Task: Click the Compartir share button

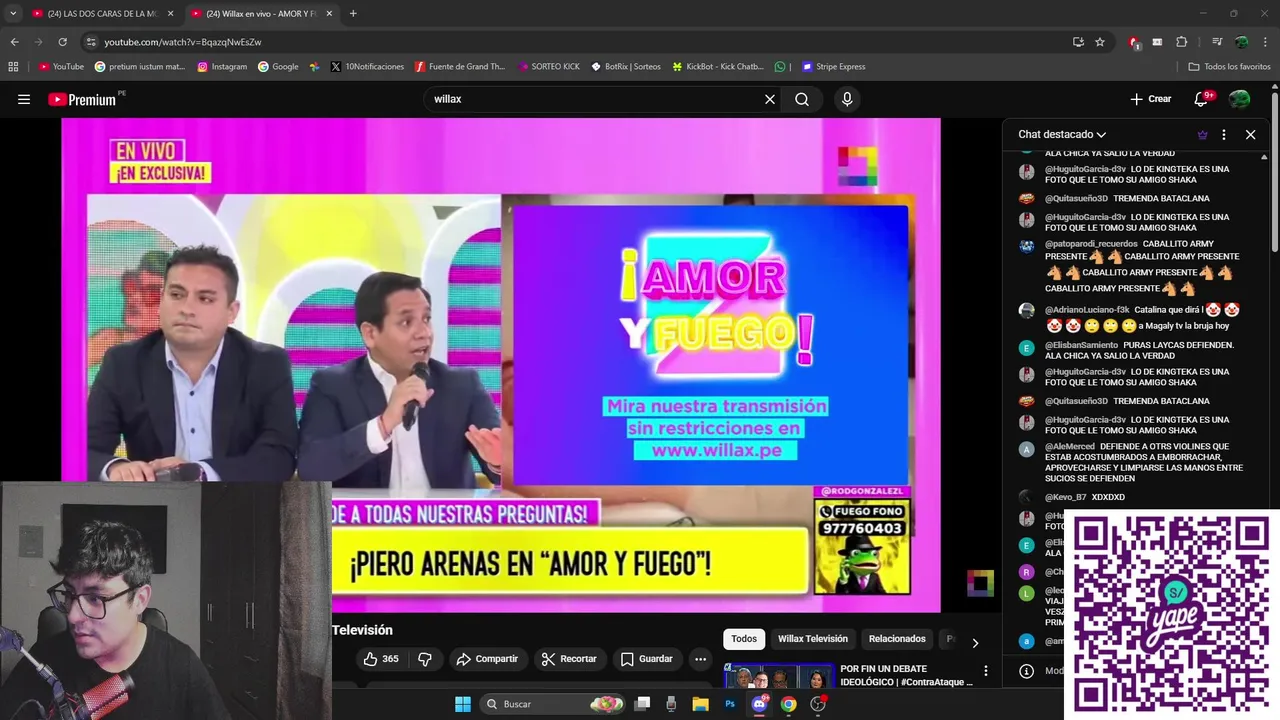Action: click(x=487, y=659)
